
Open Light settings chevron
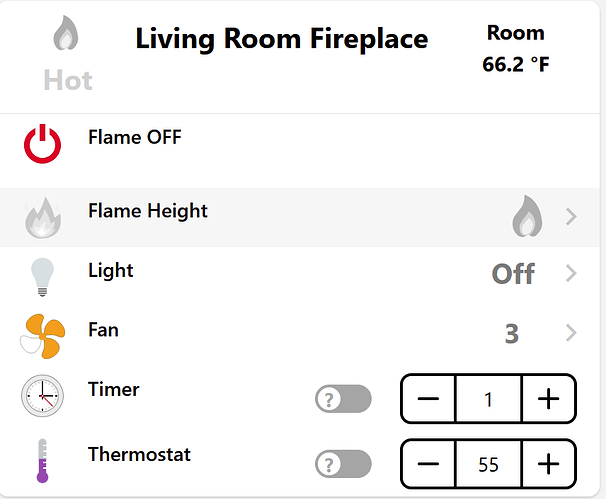571,274
